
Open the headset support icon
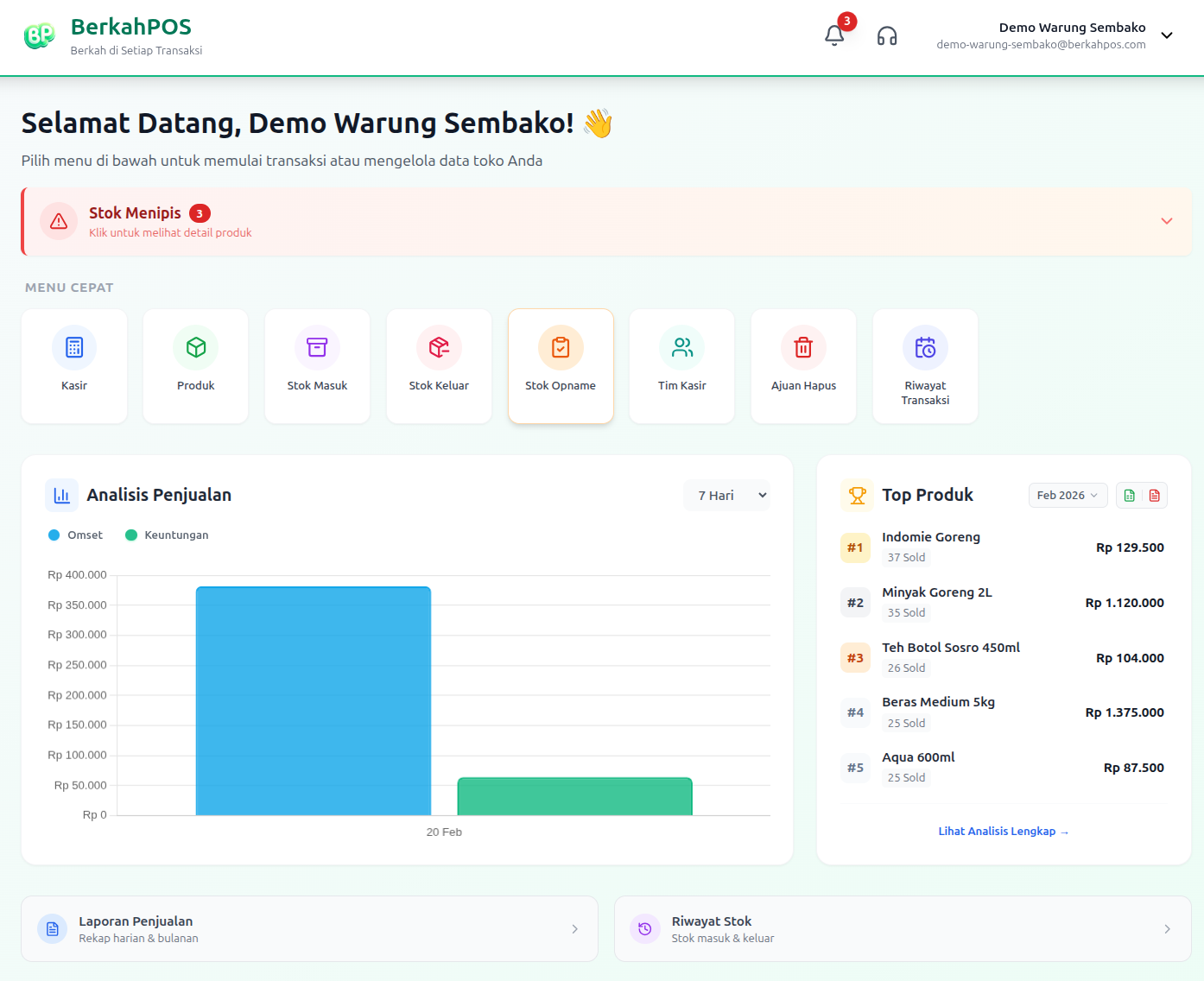887,35
